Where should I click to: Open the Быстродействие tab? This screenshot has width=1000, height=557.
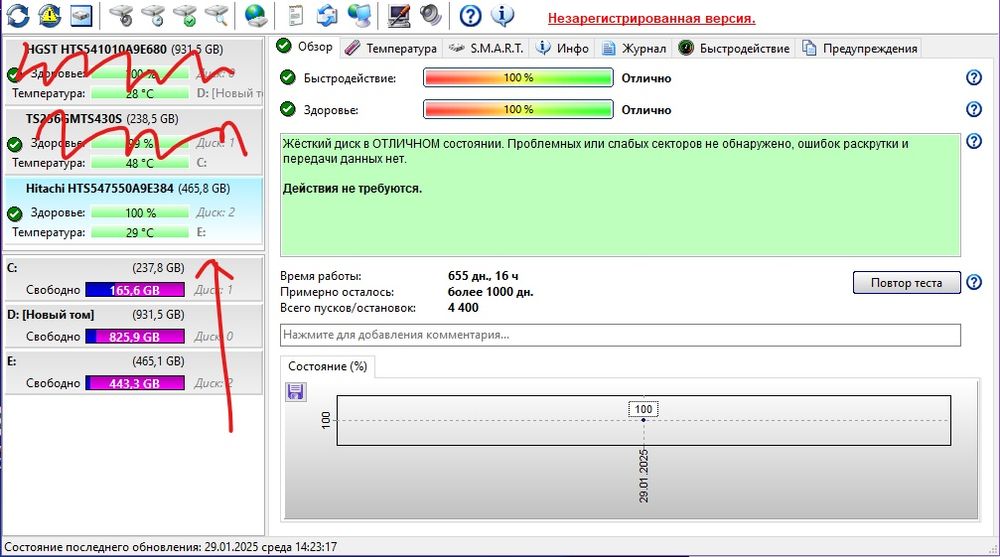coord(734,48)
